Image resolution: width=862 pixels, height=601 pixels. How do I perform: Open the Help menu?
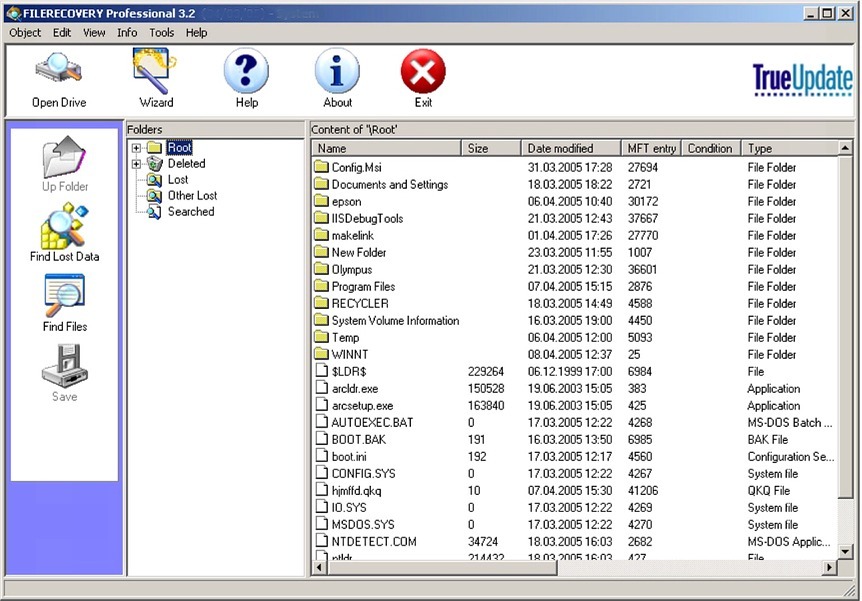[196, 32]
